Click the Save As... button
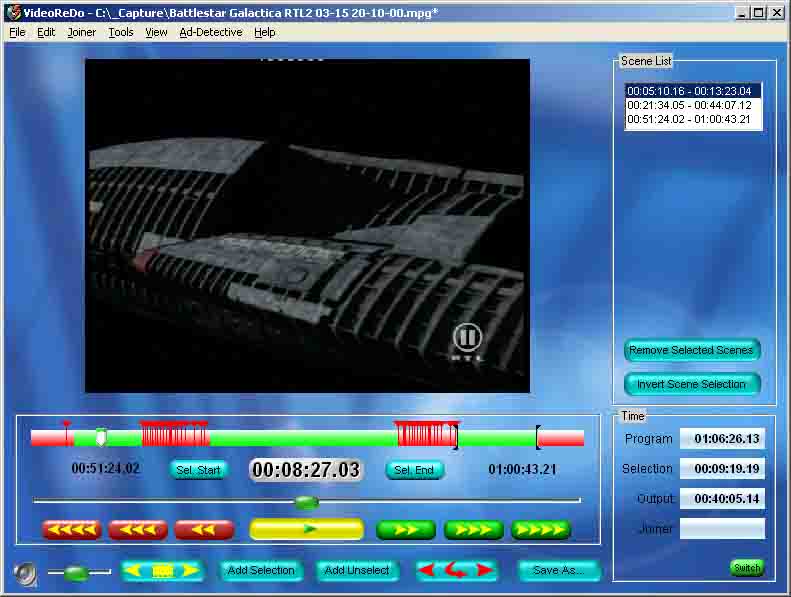791x597 pixels. (x=559, y=570)
